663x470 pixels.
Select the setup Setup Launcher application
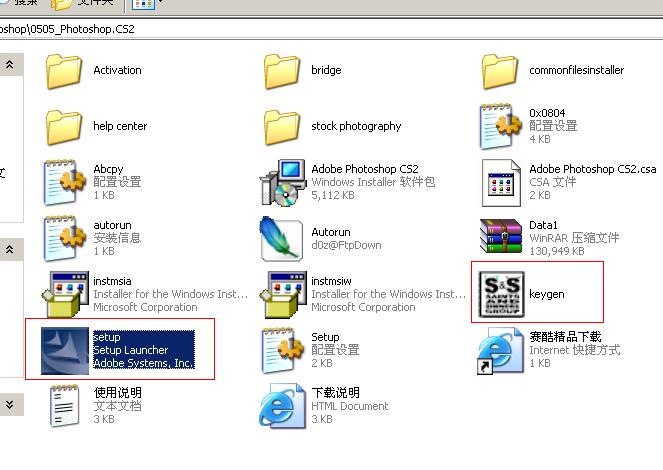click(x=65, y=349)
